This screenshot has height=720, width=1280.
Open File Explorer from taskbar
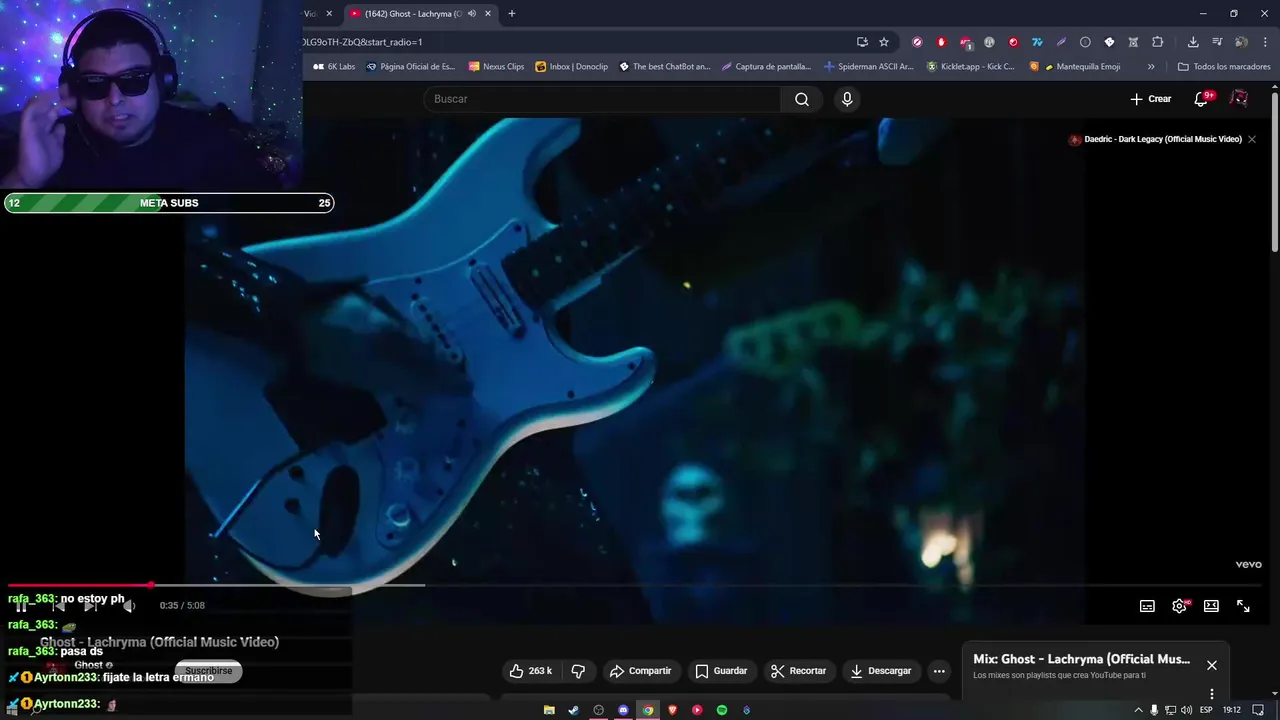click(549, 710)
